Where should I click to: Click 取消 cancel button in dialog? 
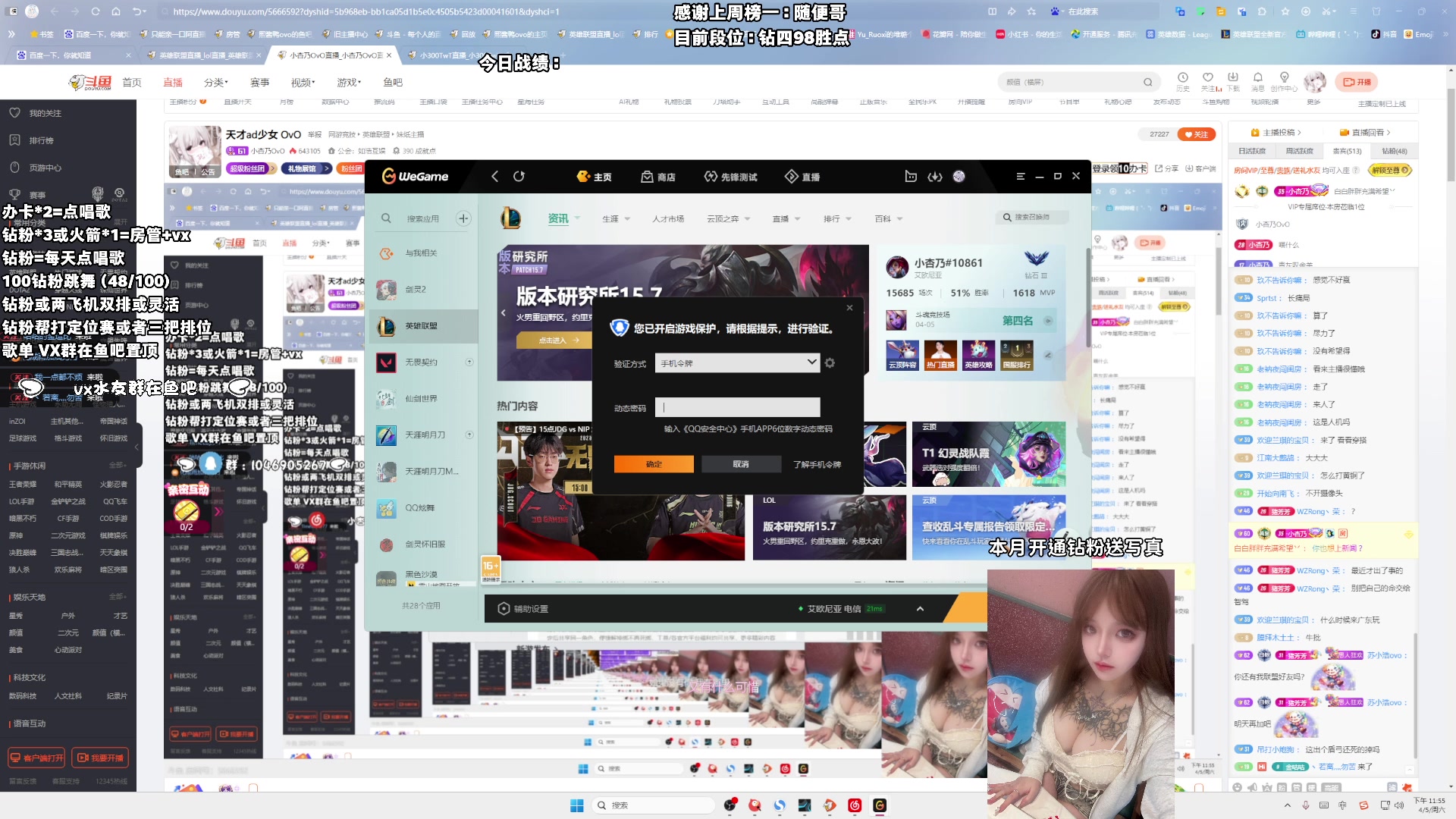[741, 464]
